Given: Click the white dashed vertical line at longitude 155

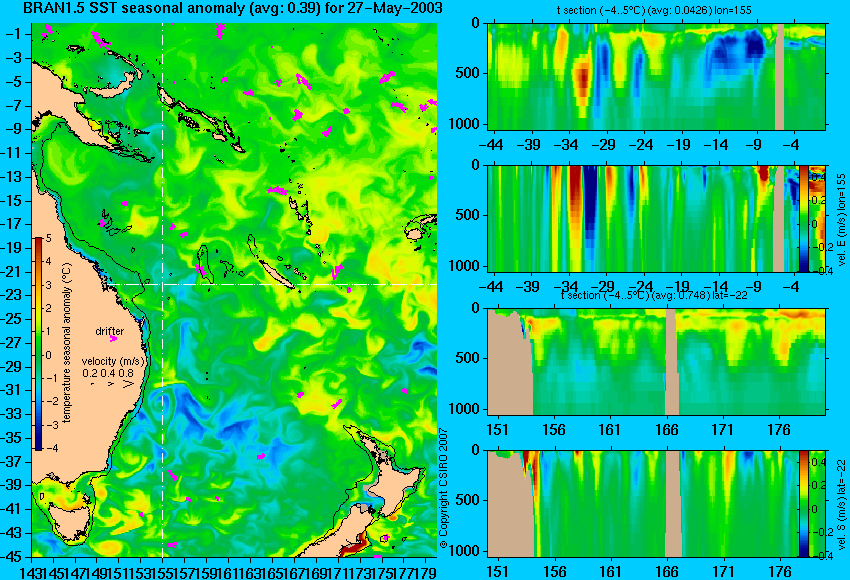Looking at the screenshot, I should click(x=163, y=290).
